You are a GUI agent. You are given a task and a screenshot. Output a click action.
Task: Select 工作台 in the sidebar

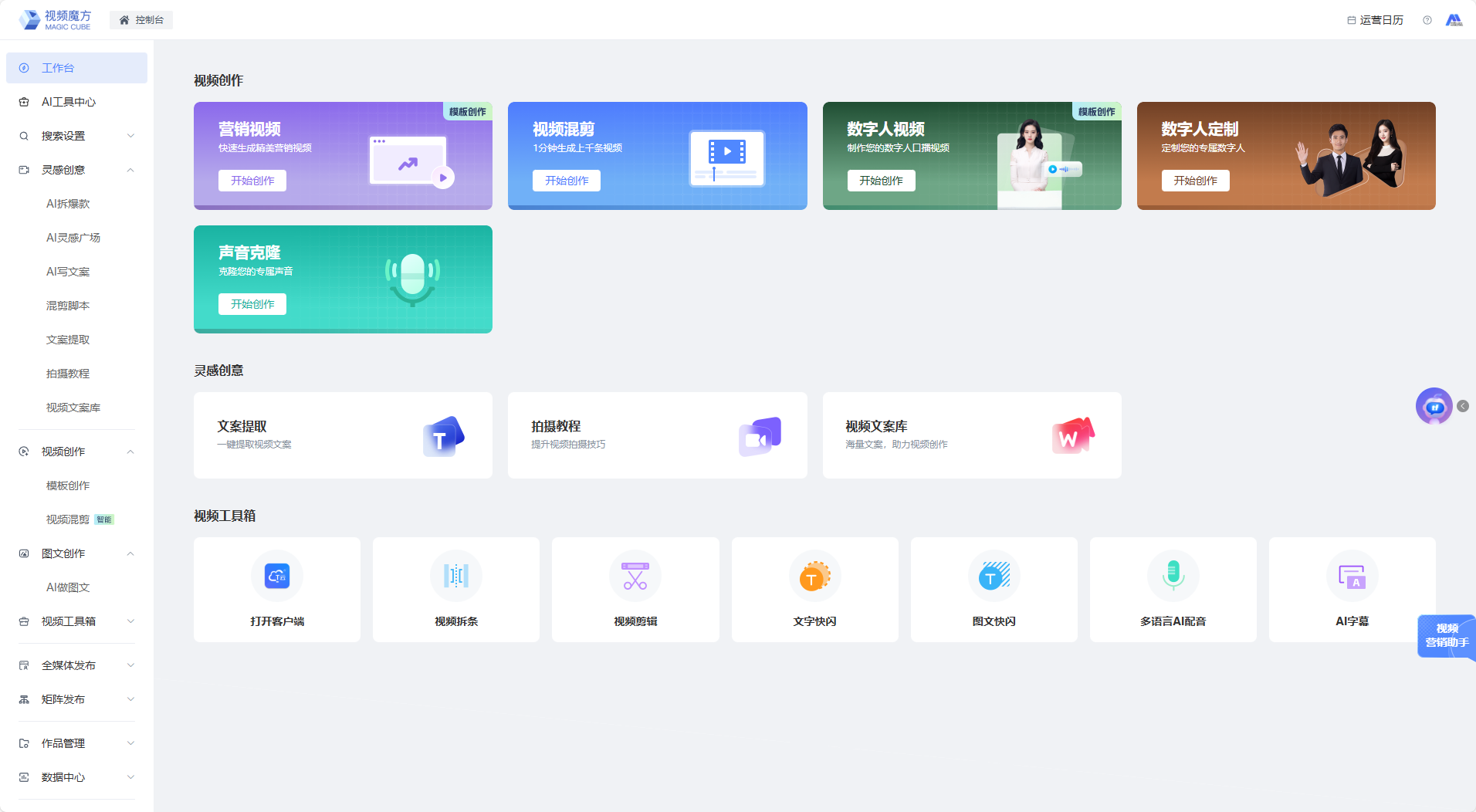click(76, 68)
